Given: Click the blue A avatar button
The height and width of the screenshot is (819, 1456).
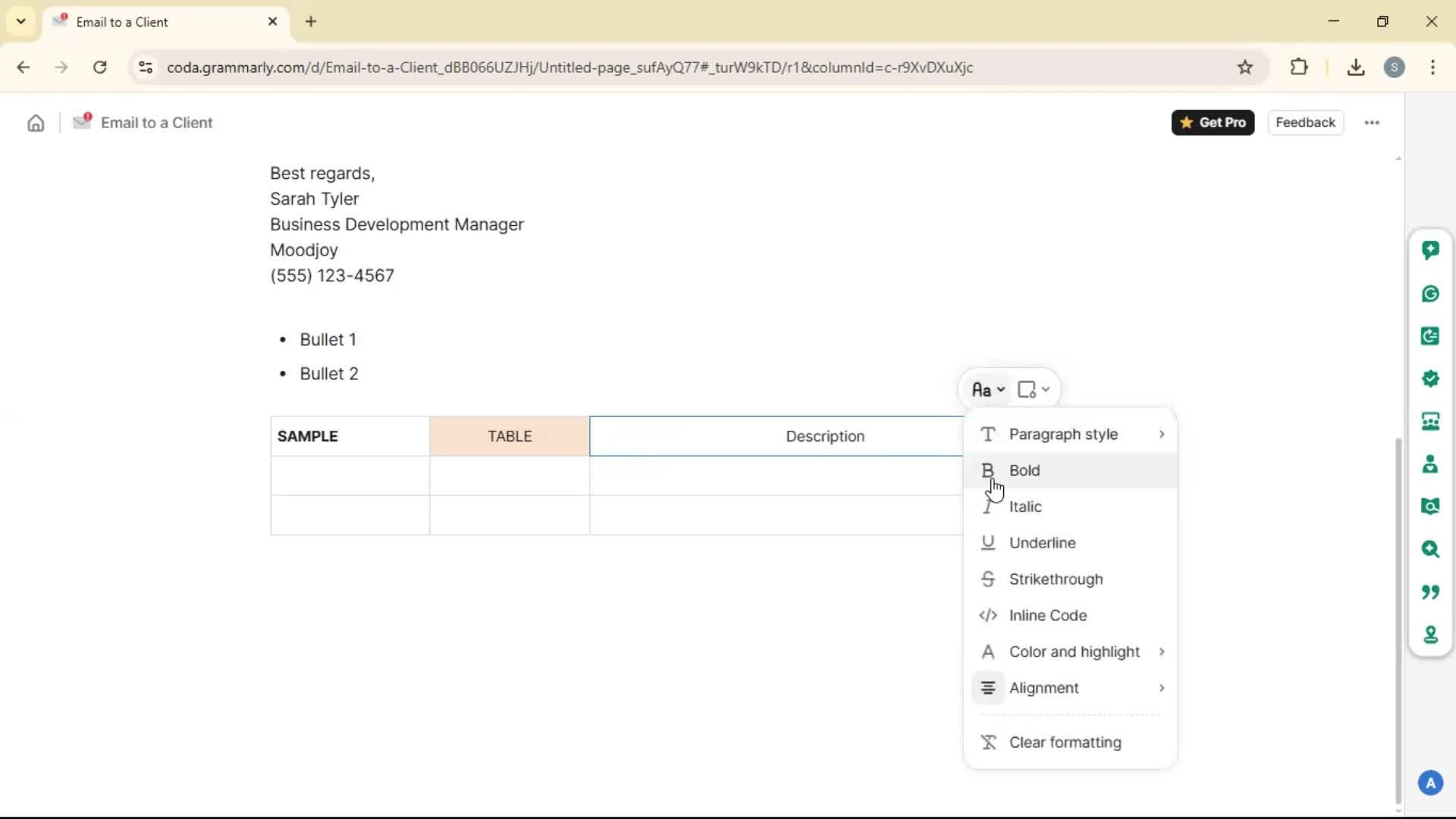Looking at the screenshot, I should coord(1430,783).
